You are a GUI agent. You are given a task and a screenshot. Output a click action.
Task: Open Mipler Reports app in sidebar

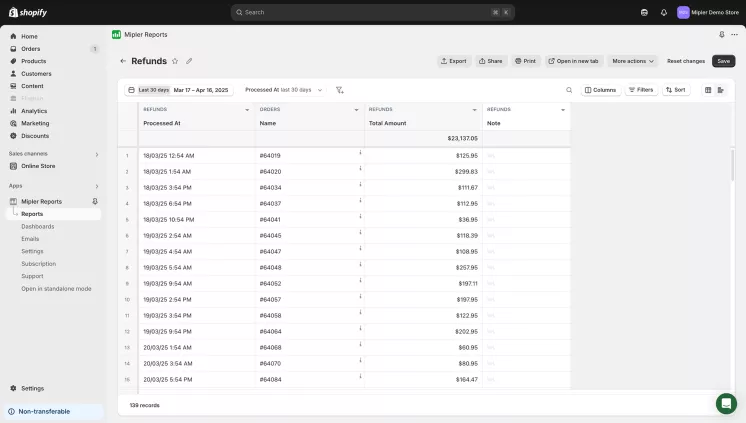pyautogui.click(x=41, y=201)
